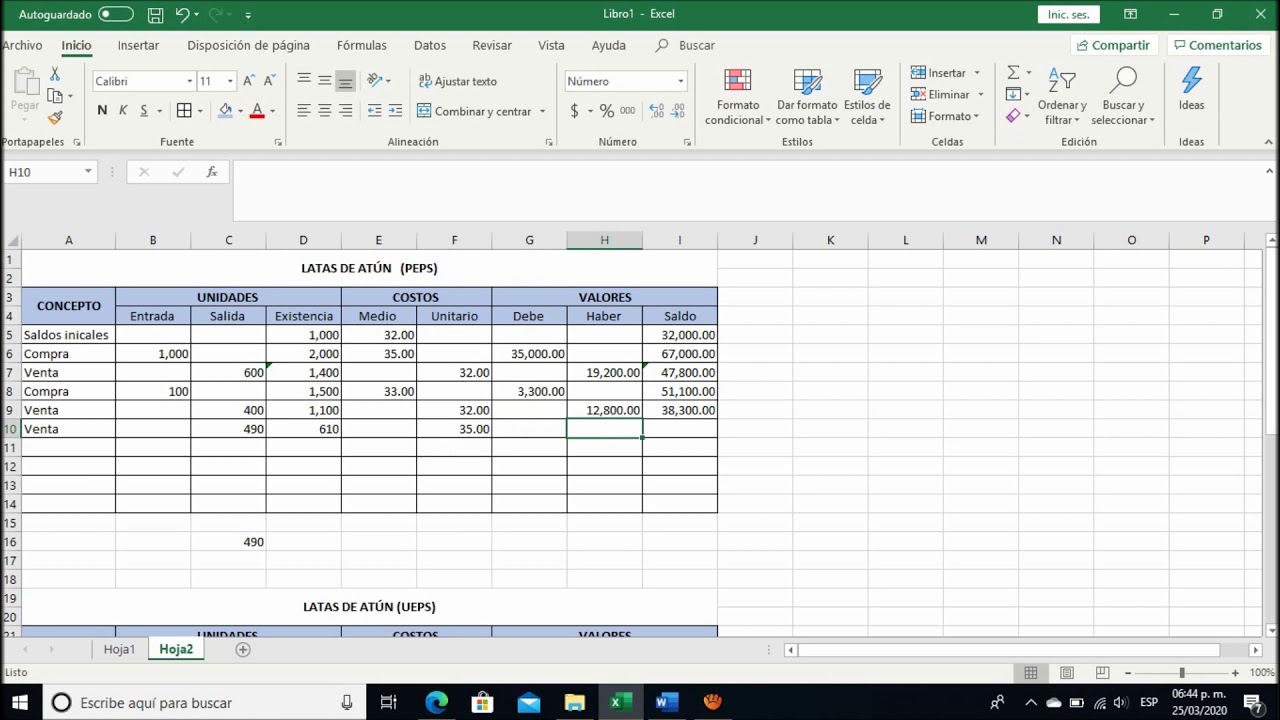The height and width of the screenshot is (720, 1280).
Task: Switch to Normal view in status bar
Action: pyautogui.click(x=1031, y=673)
